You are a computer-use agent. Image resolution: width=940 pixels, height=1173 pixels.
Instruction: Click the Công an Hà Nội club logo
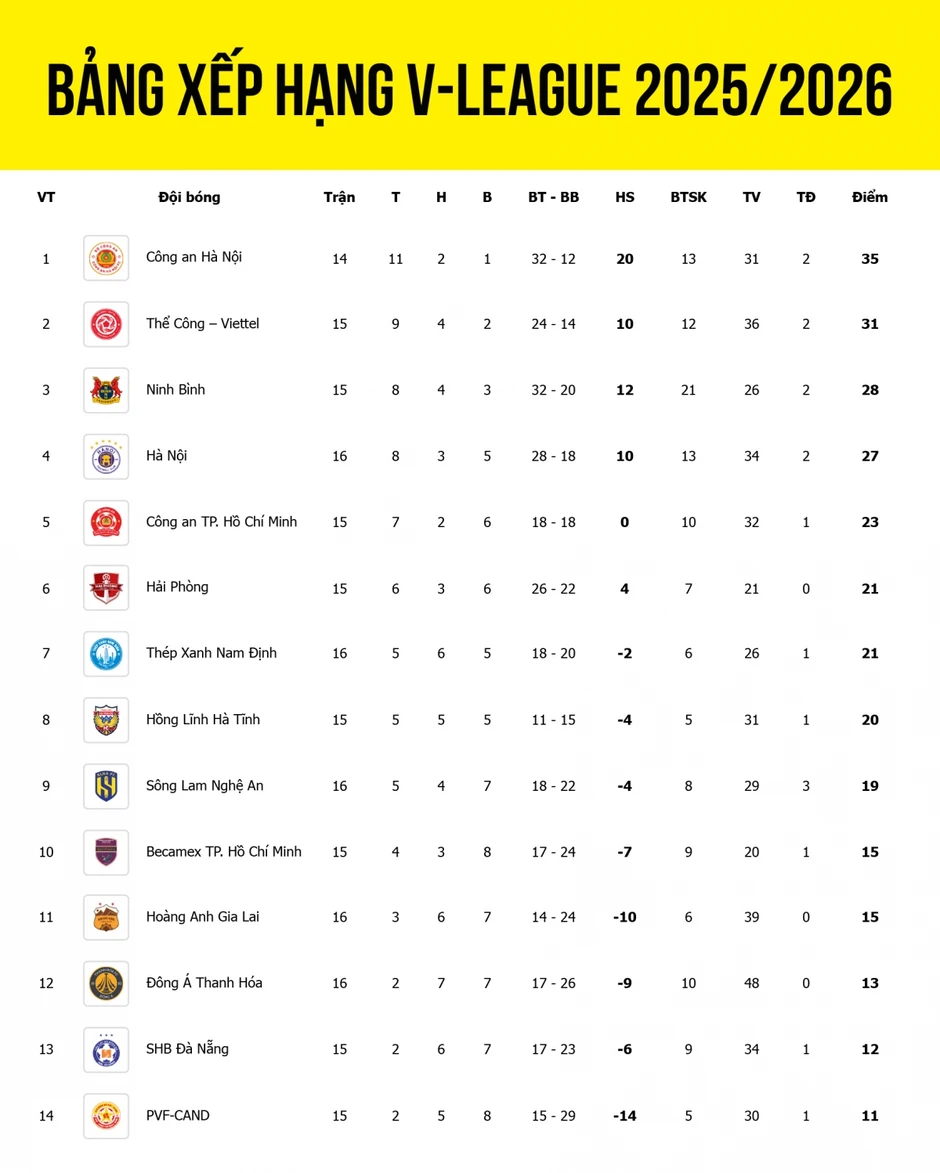tap(106, 258)
